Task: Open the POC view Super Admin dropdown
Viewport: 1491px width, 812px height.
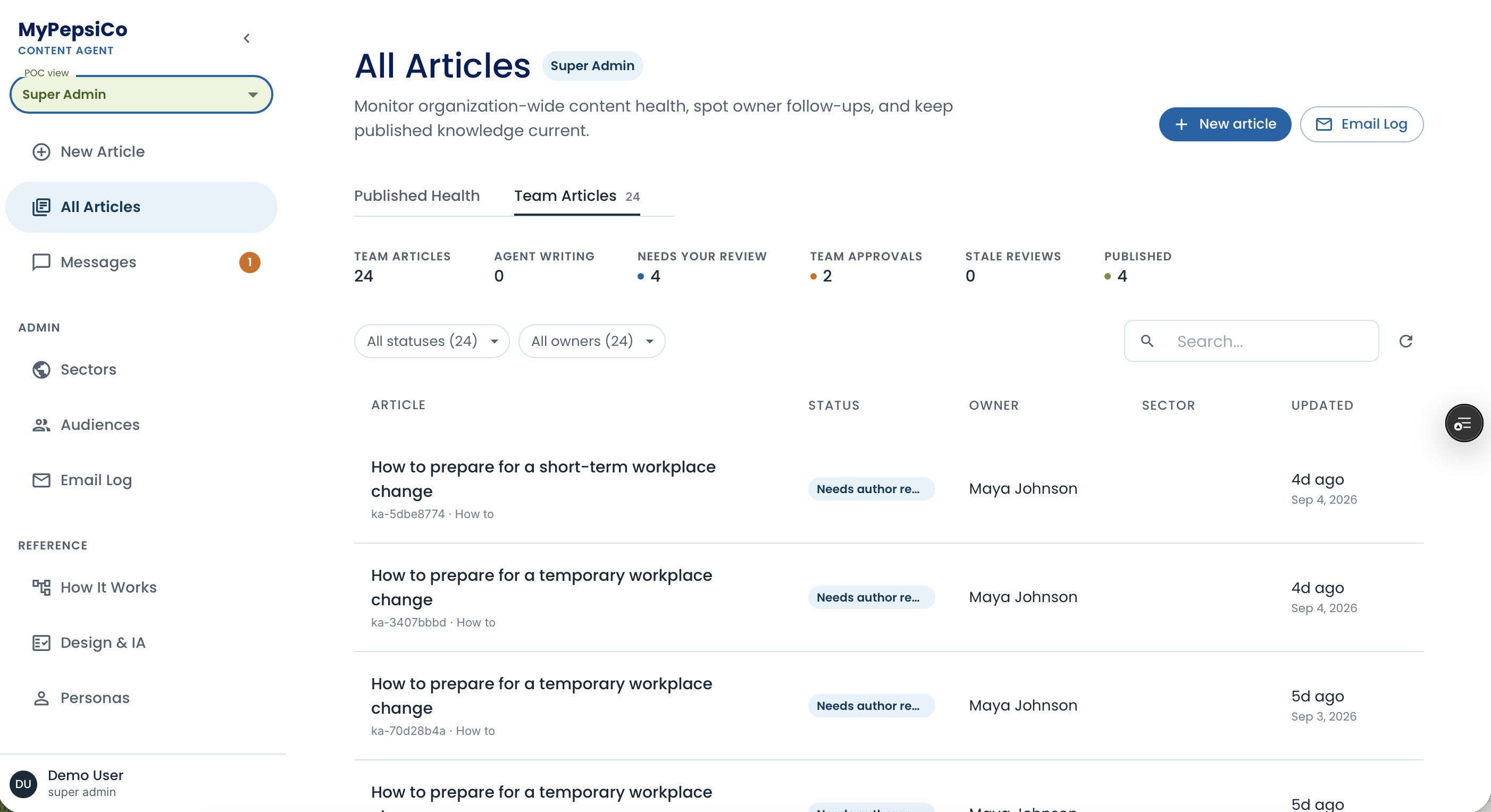Action: [x=141, y=94]
